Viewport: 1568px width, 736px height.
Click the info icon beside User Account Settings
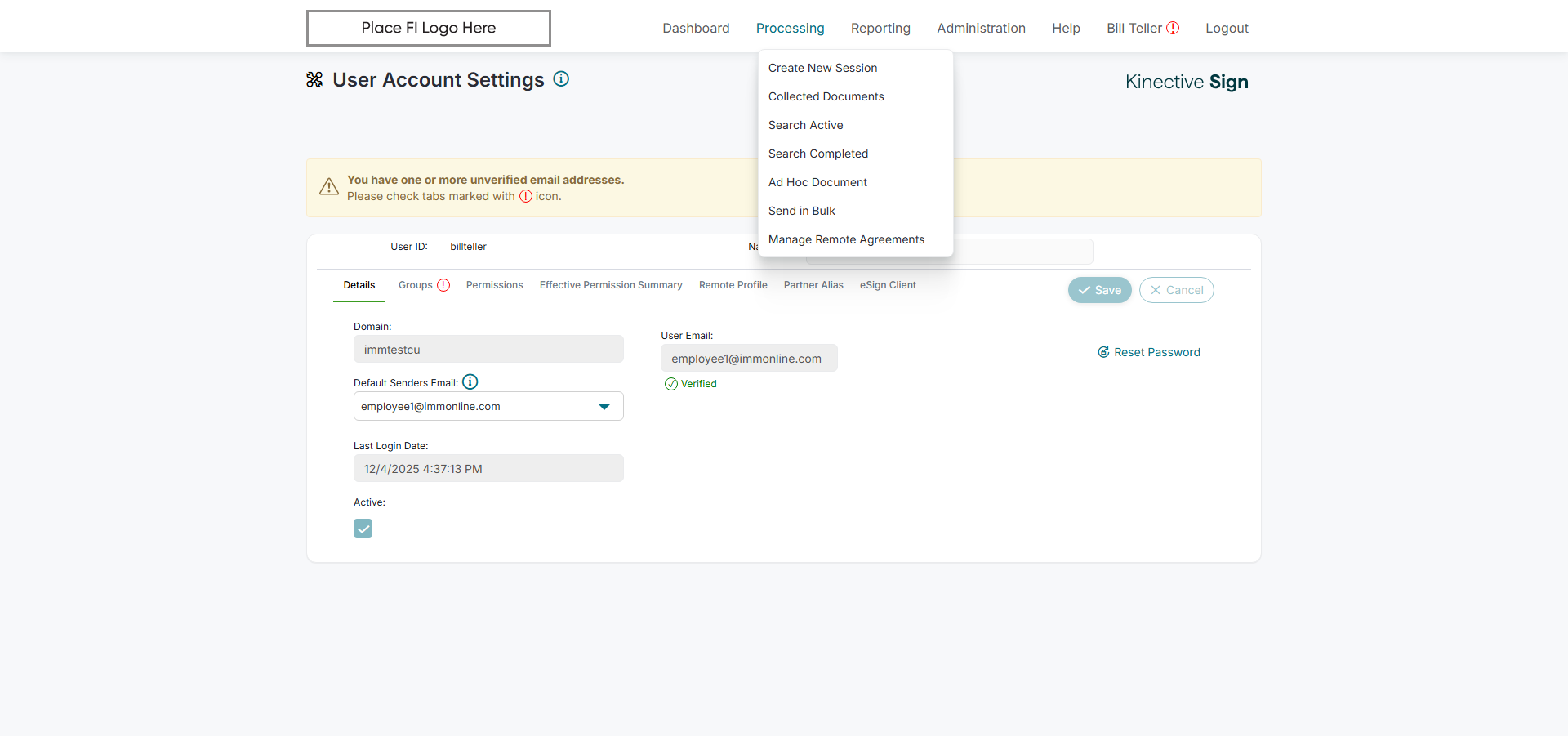[561, 79]
